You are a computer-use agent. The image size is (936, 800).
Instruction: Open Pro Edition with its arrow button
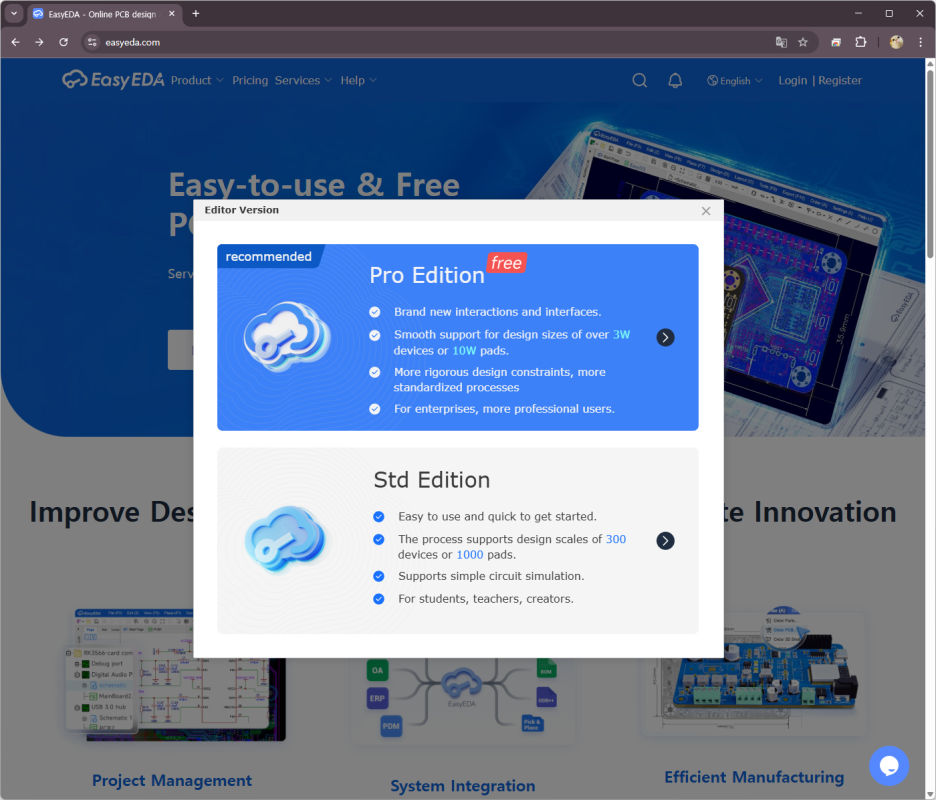tap(665, 337)
